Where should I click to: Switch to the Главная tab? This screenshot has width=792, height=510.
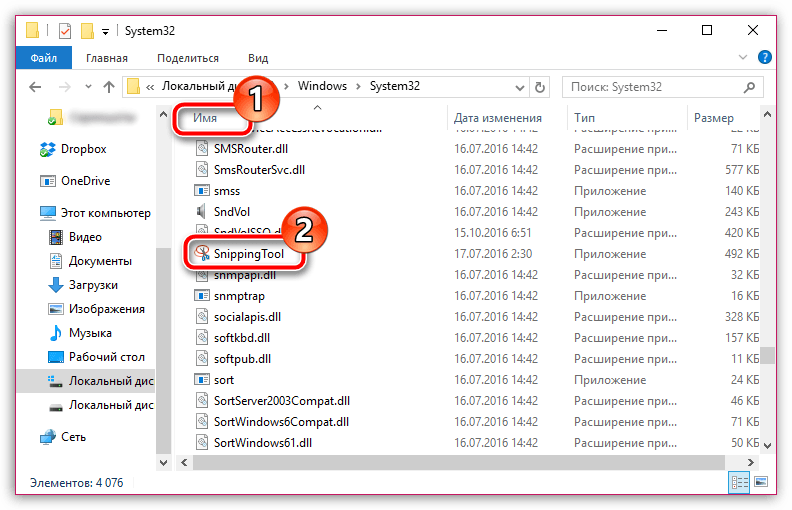pos(107,58)
